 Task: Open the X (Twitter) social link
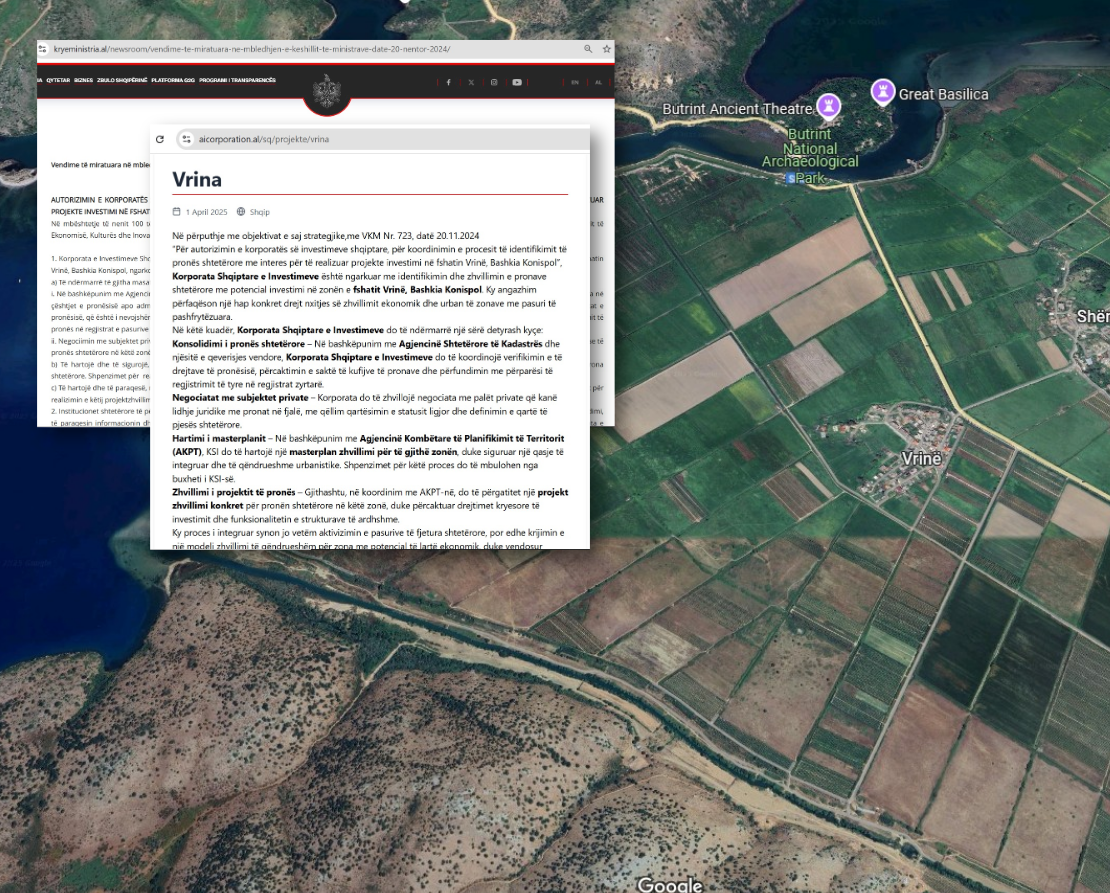(471, 82)
